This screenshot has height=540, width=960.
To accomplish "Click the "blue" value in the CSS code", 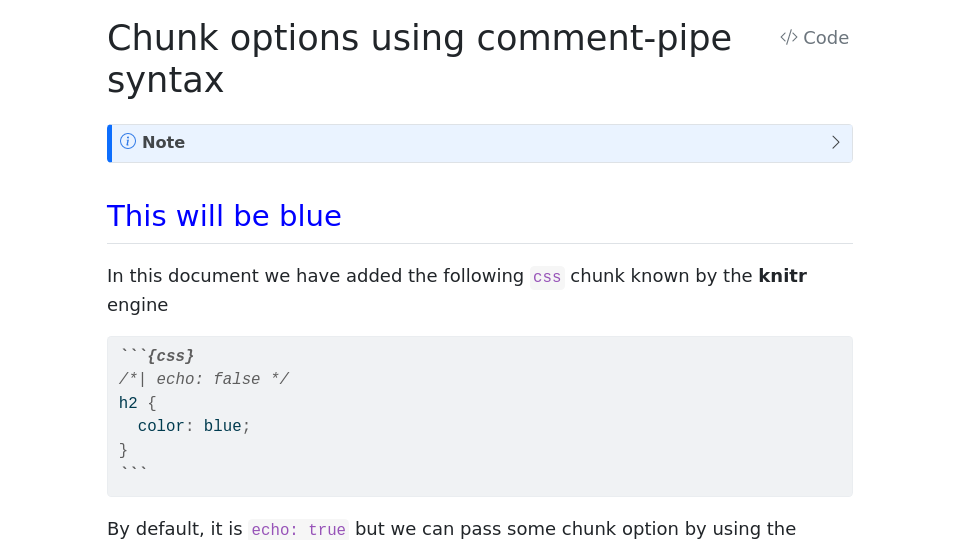I will click(x=222, y=427).
